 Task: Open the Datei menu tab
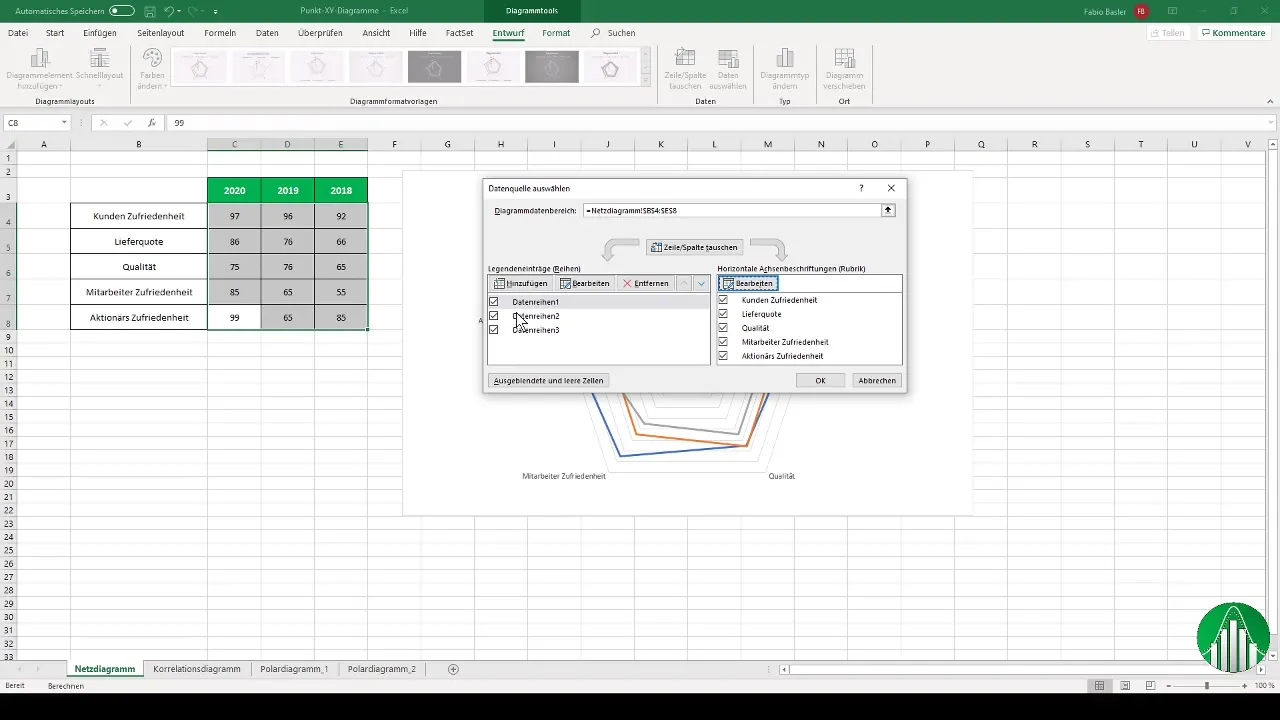(x=18, y=33)
